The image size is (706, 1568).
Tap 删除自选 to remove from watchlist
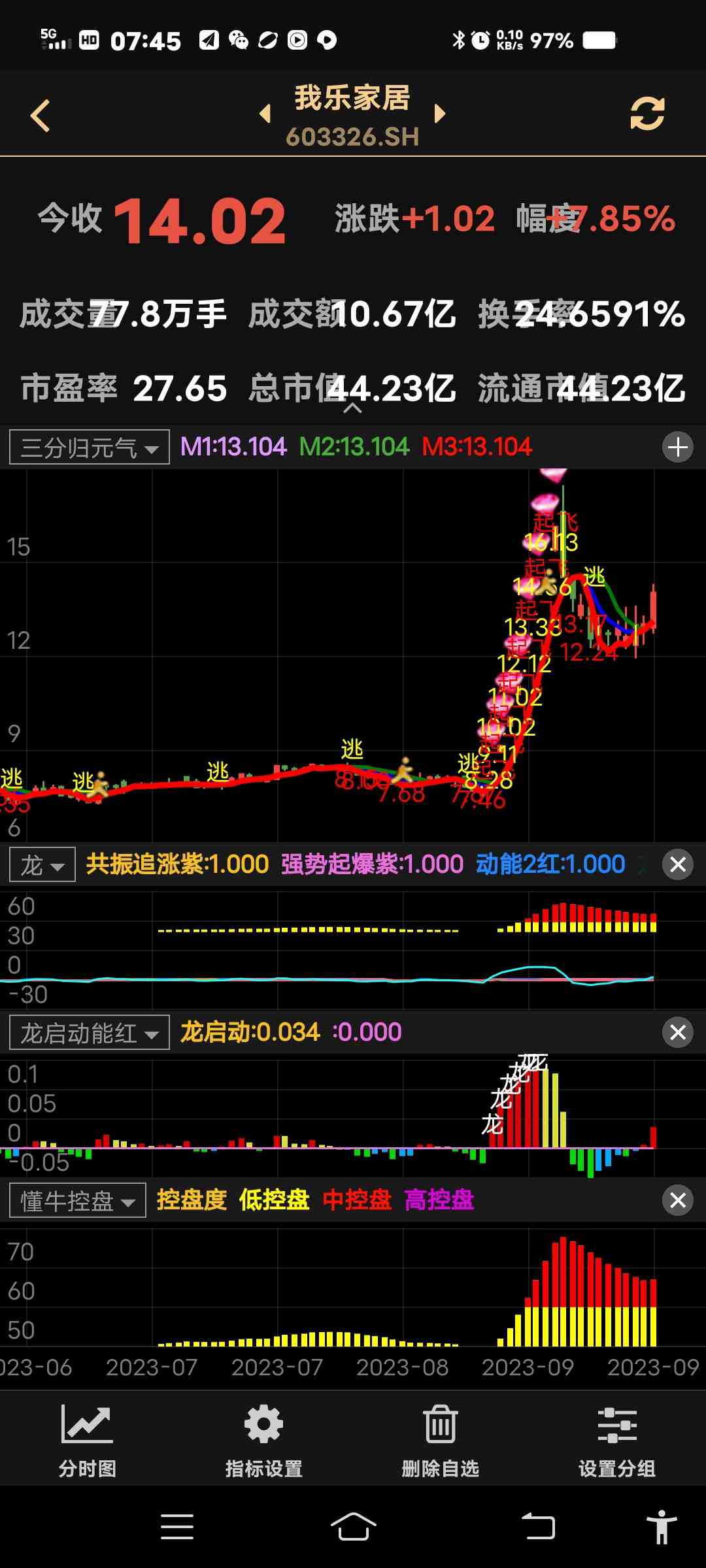coord(441,1442)
